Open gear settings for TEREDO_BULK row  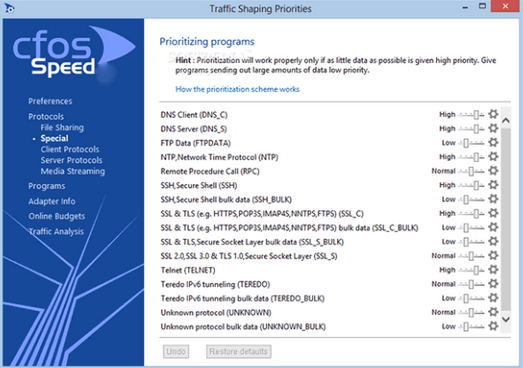point(493,298)
